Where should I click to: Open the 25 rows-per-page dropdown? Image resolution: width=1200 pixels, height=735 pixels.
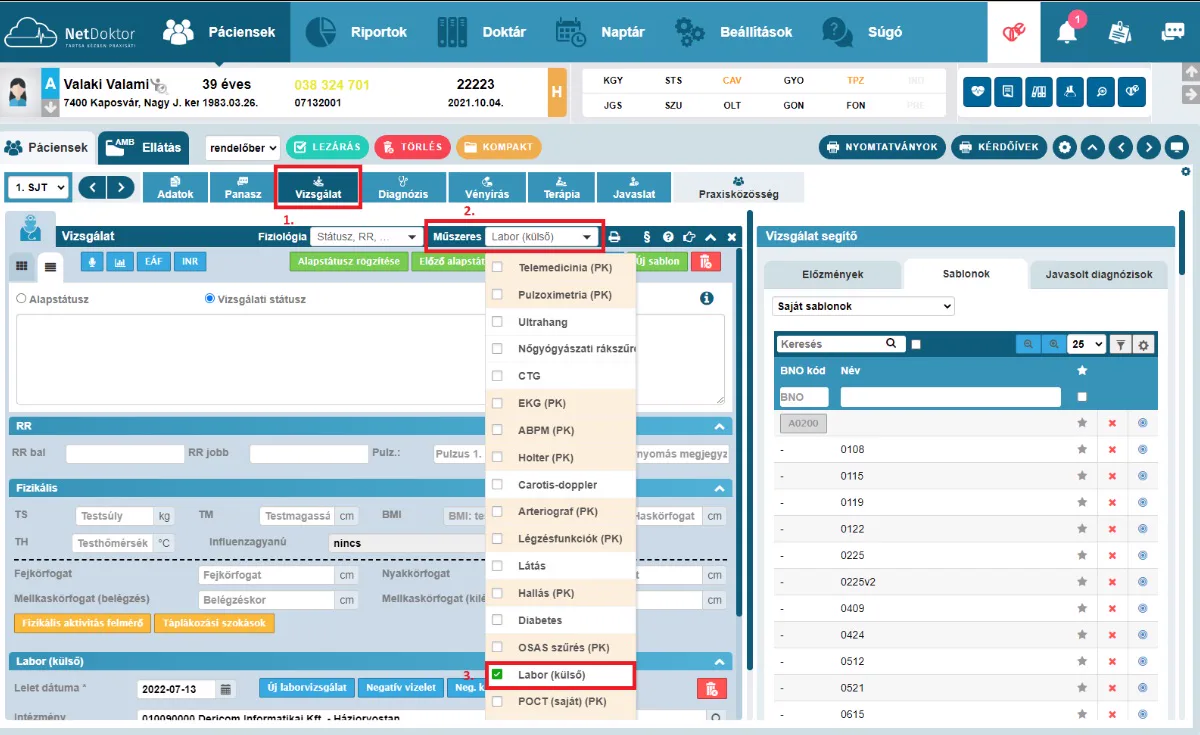tap(1087, 344)
